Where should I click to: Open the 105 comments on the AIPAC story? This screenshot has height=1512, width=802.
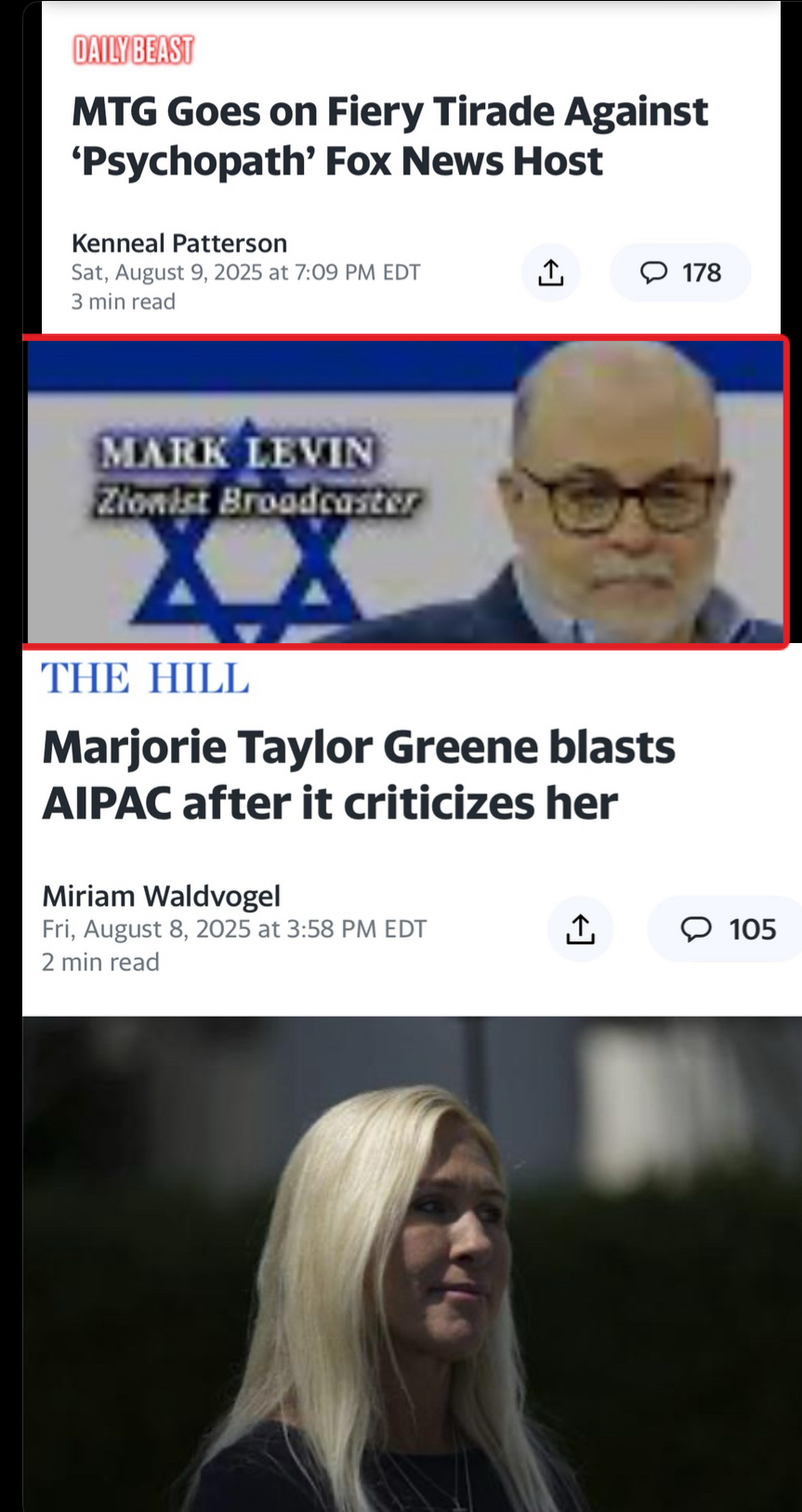point(724,928)
